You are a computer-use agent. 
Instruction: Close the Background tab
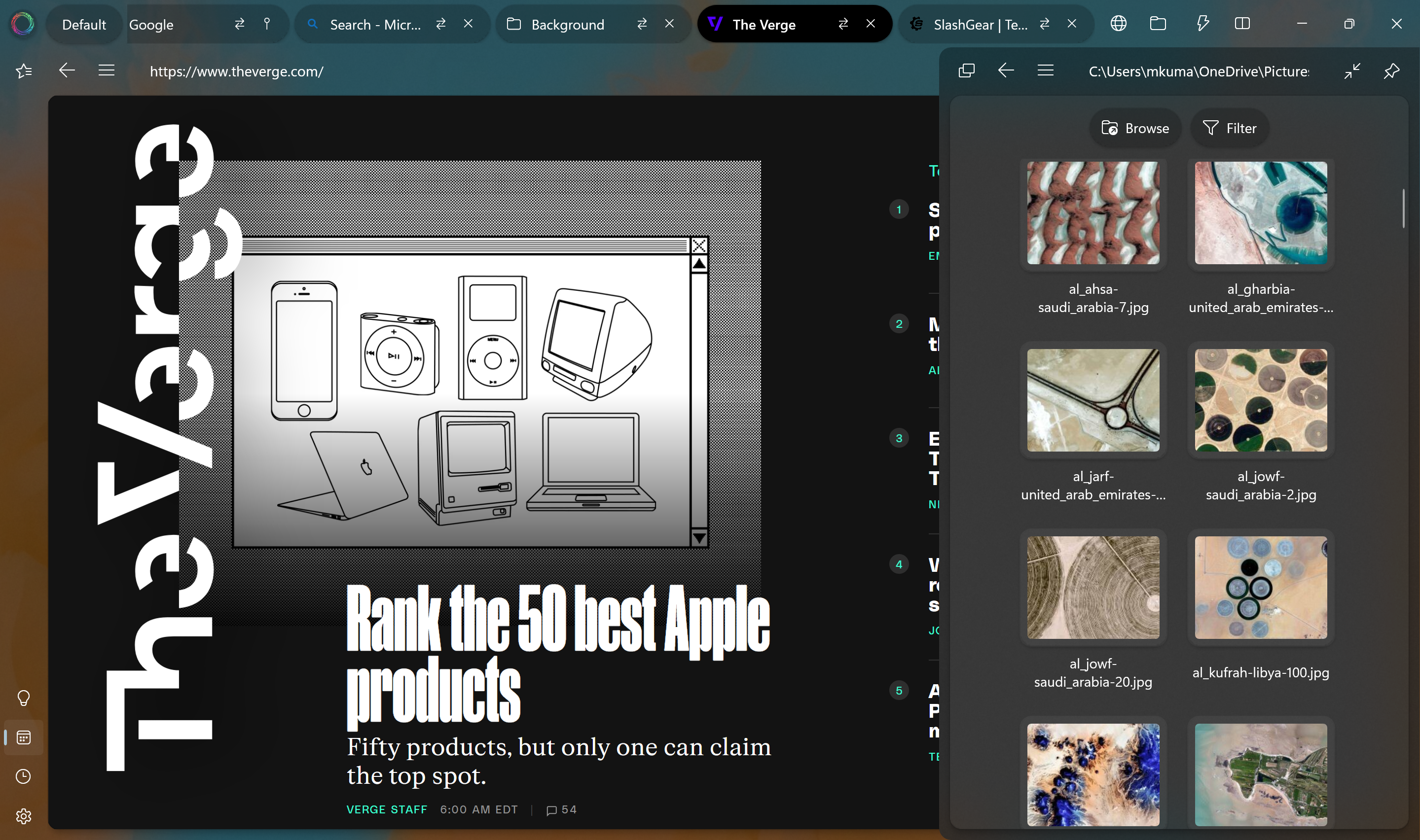(x=669, y=24)
